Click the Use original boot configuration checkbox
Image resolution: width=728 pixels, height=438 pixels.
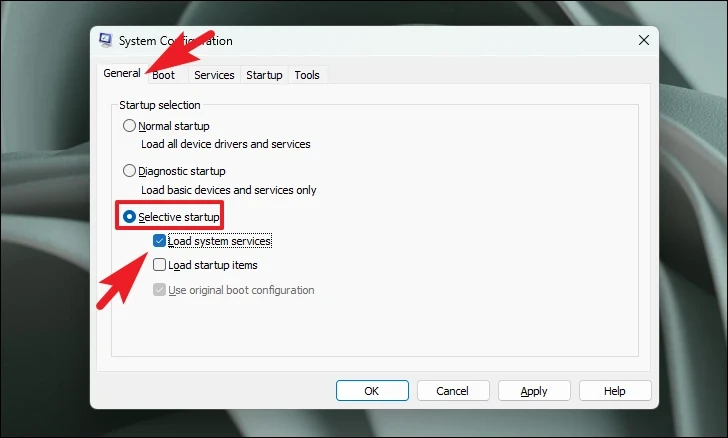(159, 290)
